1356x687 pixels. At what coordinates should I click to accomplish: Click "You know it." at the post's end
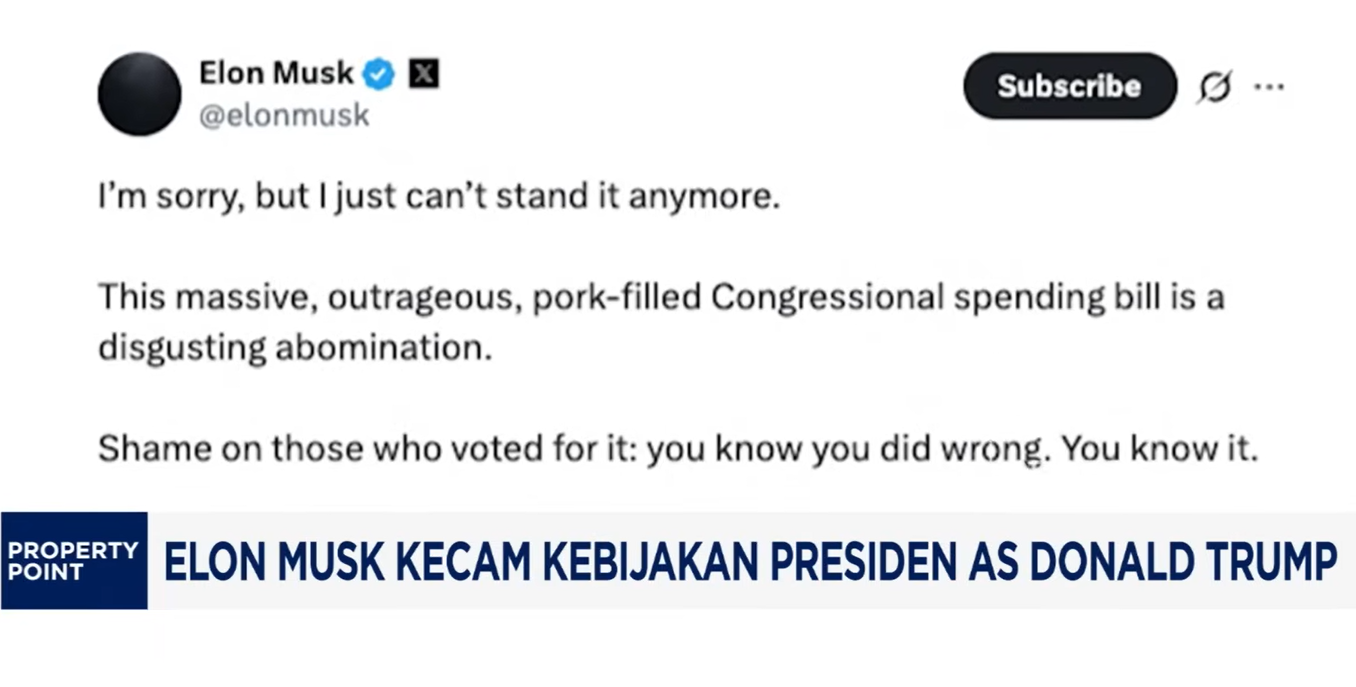click(1159, 450)
